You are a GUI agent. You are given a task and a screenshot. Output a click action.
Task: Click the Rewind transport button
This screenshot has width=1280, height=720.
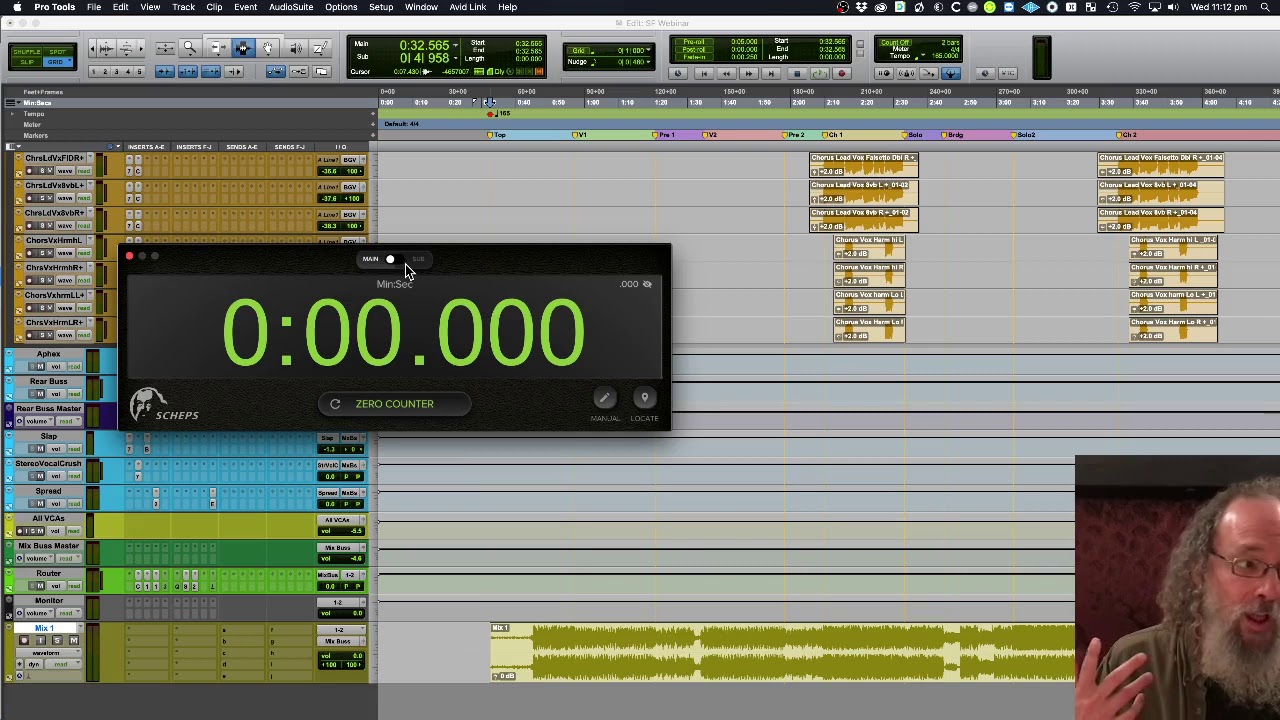(x=726, y=73)
